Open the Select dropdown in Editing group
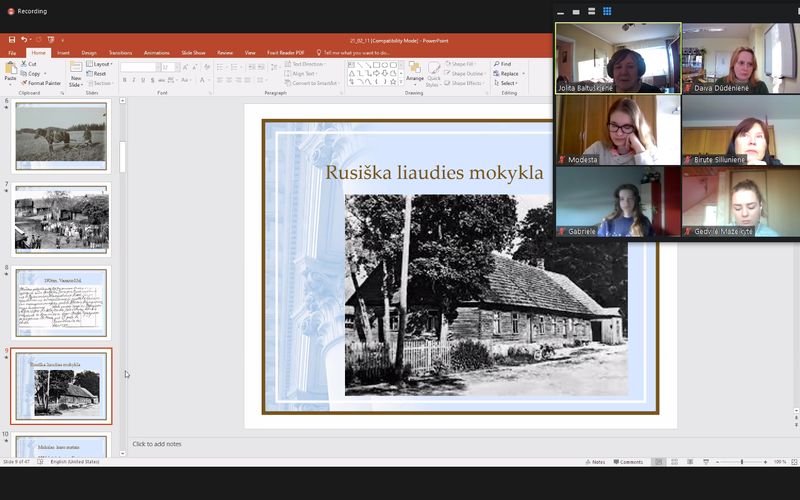 pyautogui.click(x=508, y=83)
